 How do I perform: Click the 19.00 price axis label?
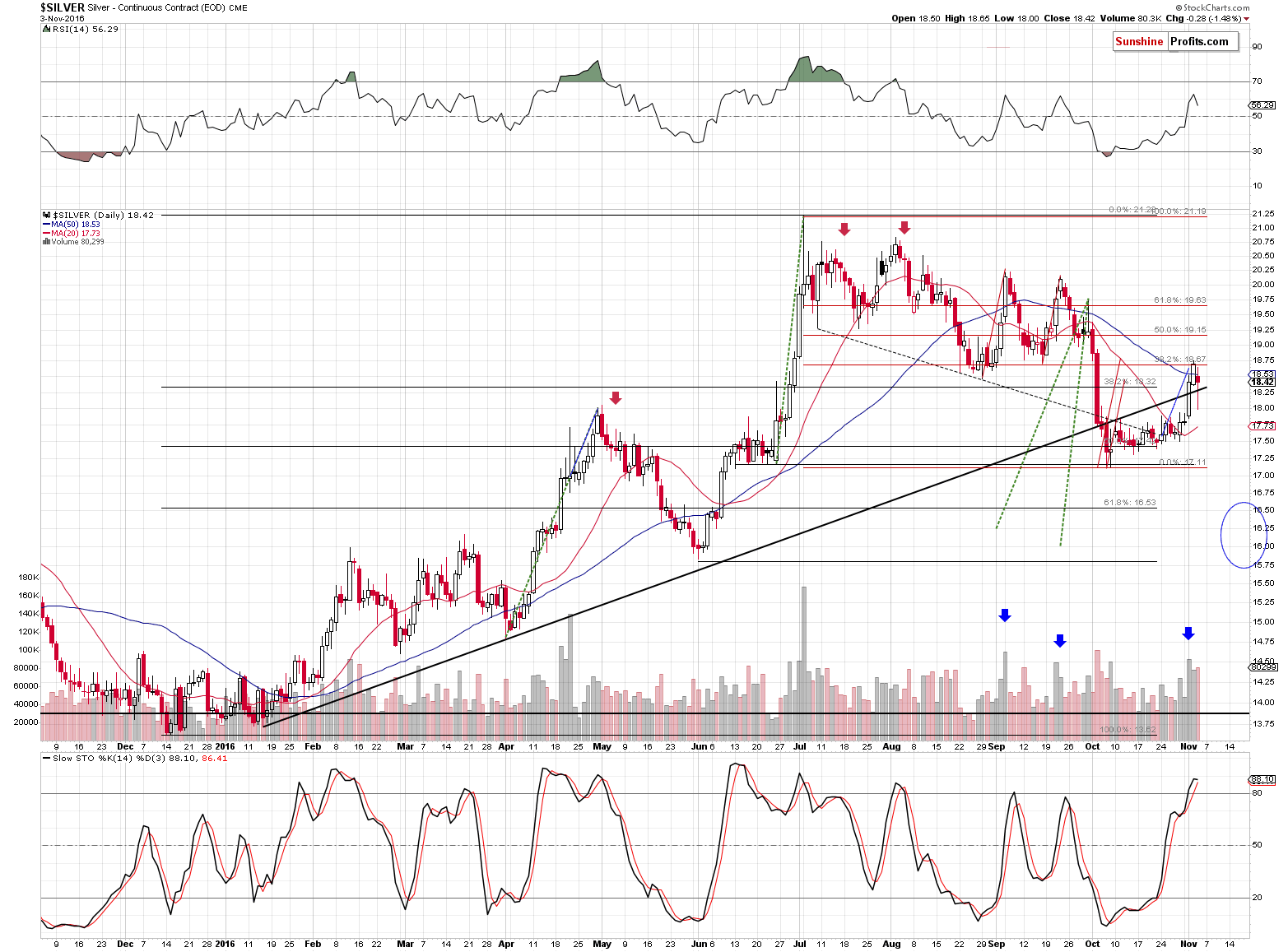coord(1263,345)
